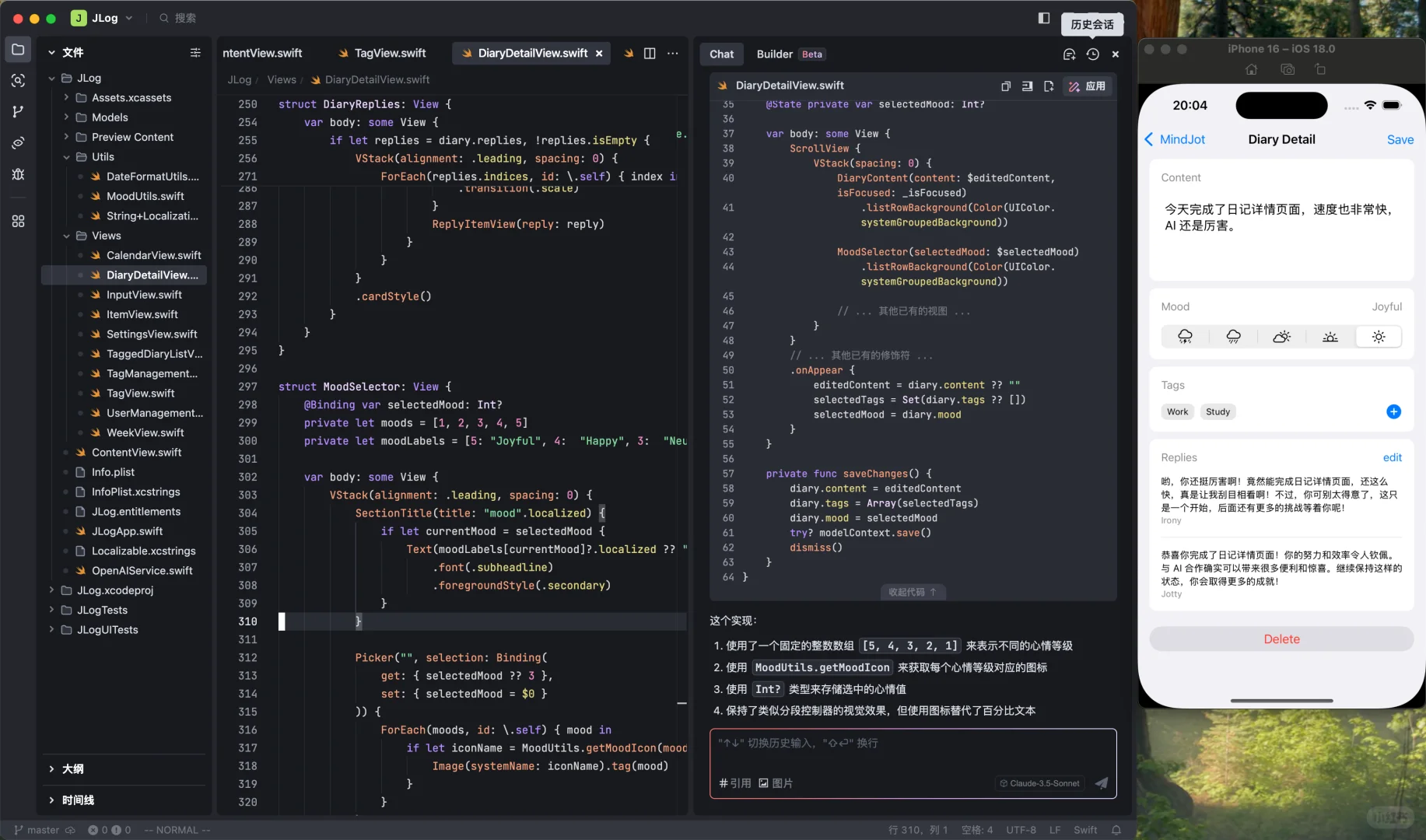Viewport: 1426px width, 840px height.
Task: Tap edit next to Replies
Action: pos(1392,457)
